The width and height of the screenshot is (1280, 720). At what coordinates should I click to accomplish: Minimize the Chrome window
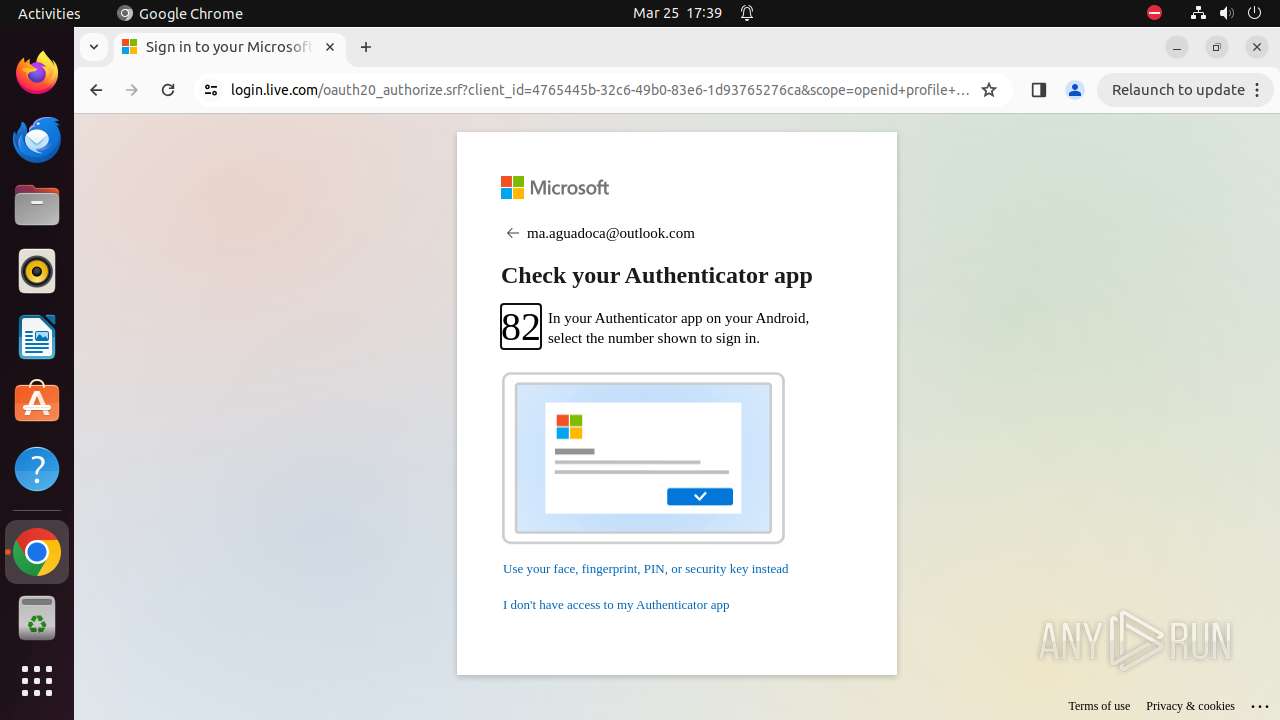click(1177, 47)
